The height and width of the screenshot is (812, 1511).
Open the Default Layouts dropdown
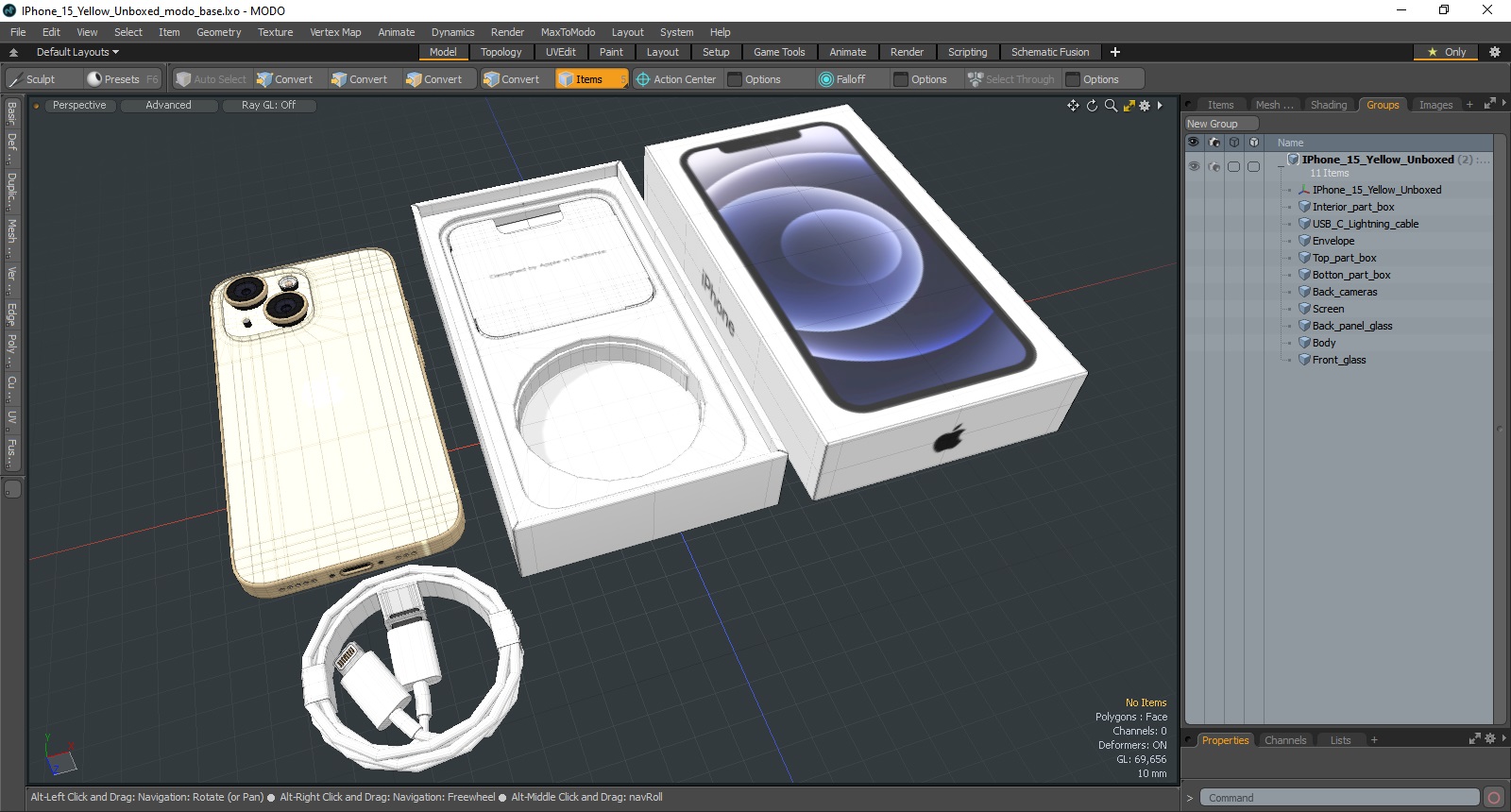click(x=77, y=52)
